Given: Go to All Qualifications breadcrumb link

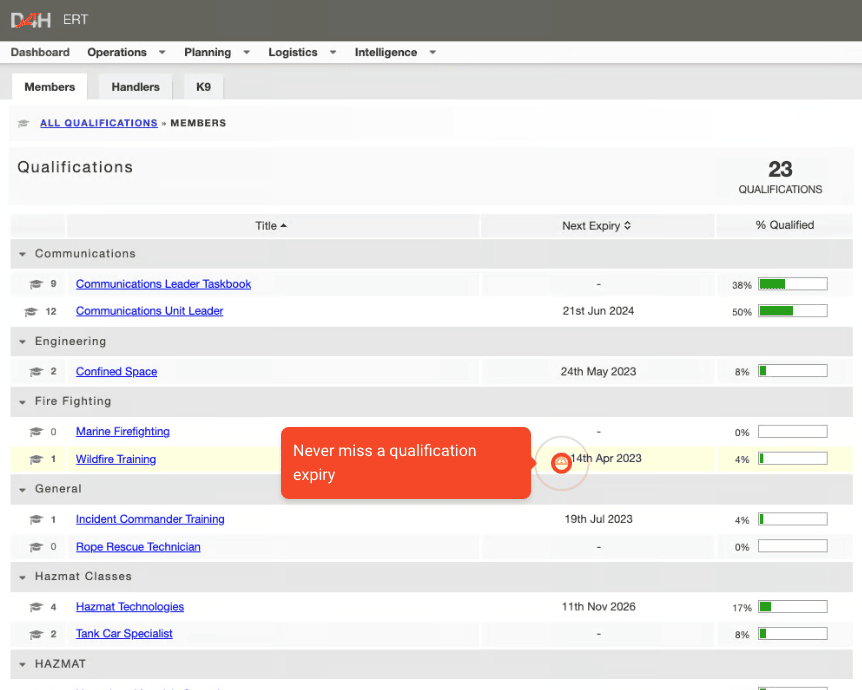Looking at the screenshot, I should click(x=98, y=123).
